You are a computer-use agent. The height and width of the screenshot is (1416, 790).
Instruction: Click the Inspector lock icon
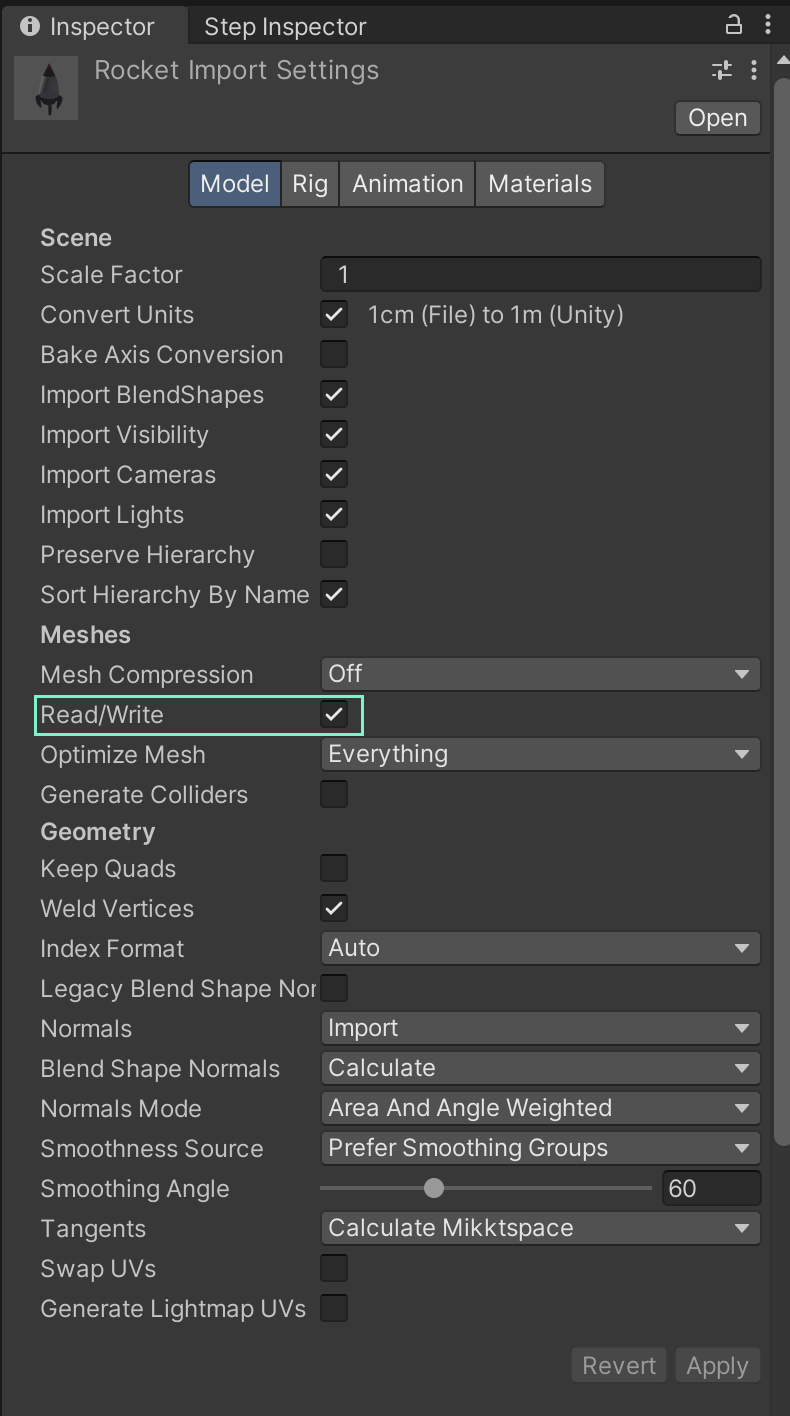(x=734, y=25)
